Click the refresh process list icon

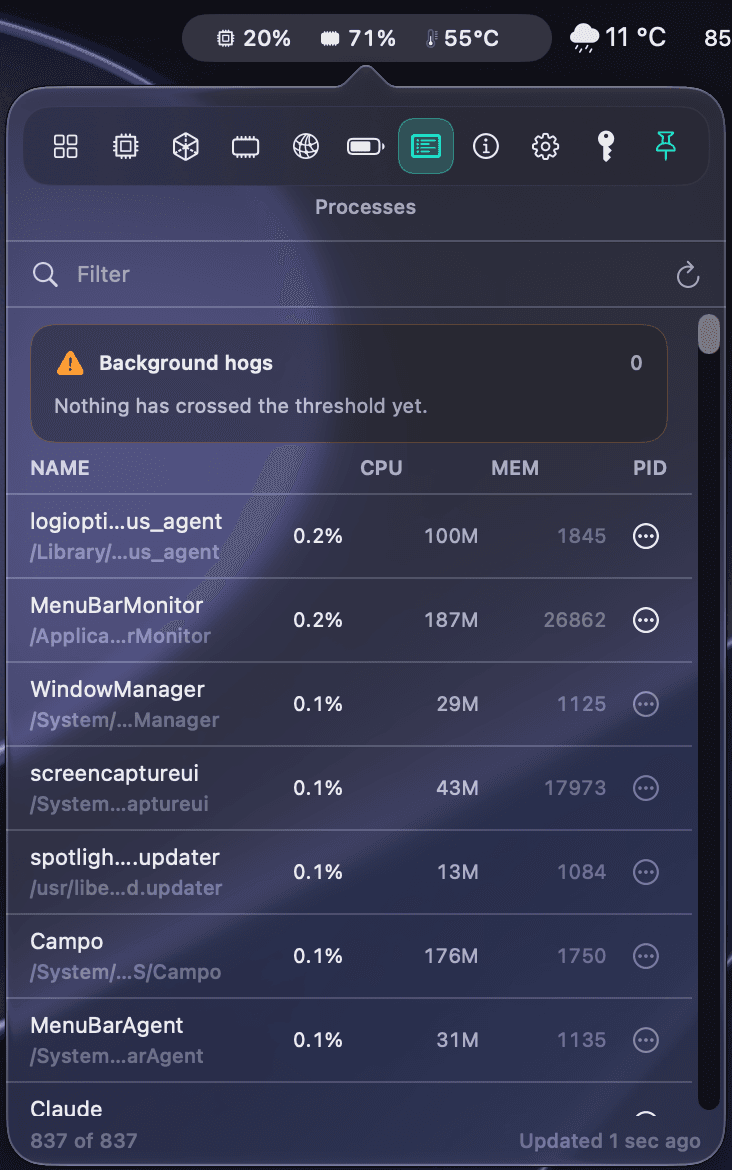[x=688, y=275]
